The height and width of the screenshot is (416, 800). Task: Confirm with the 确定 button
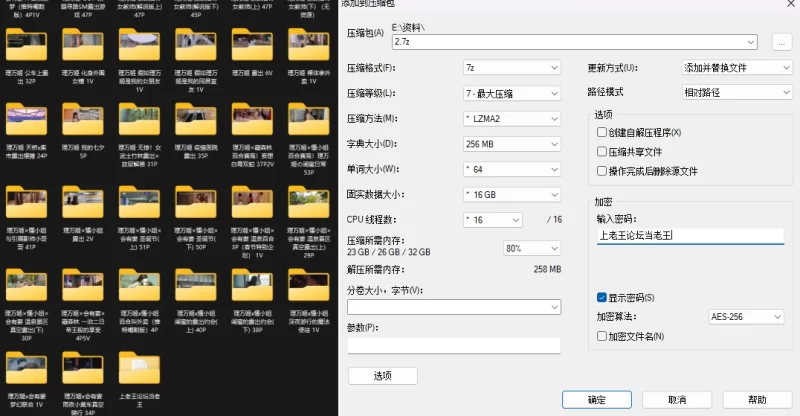[597, 400]
